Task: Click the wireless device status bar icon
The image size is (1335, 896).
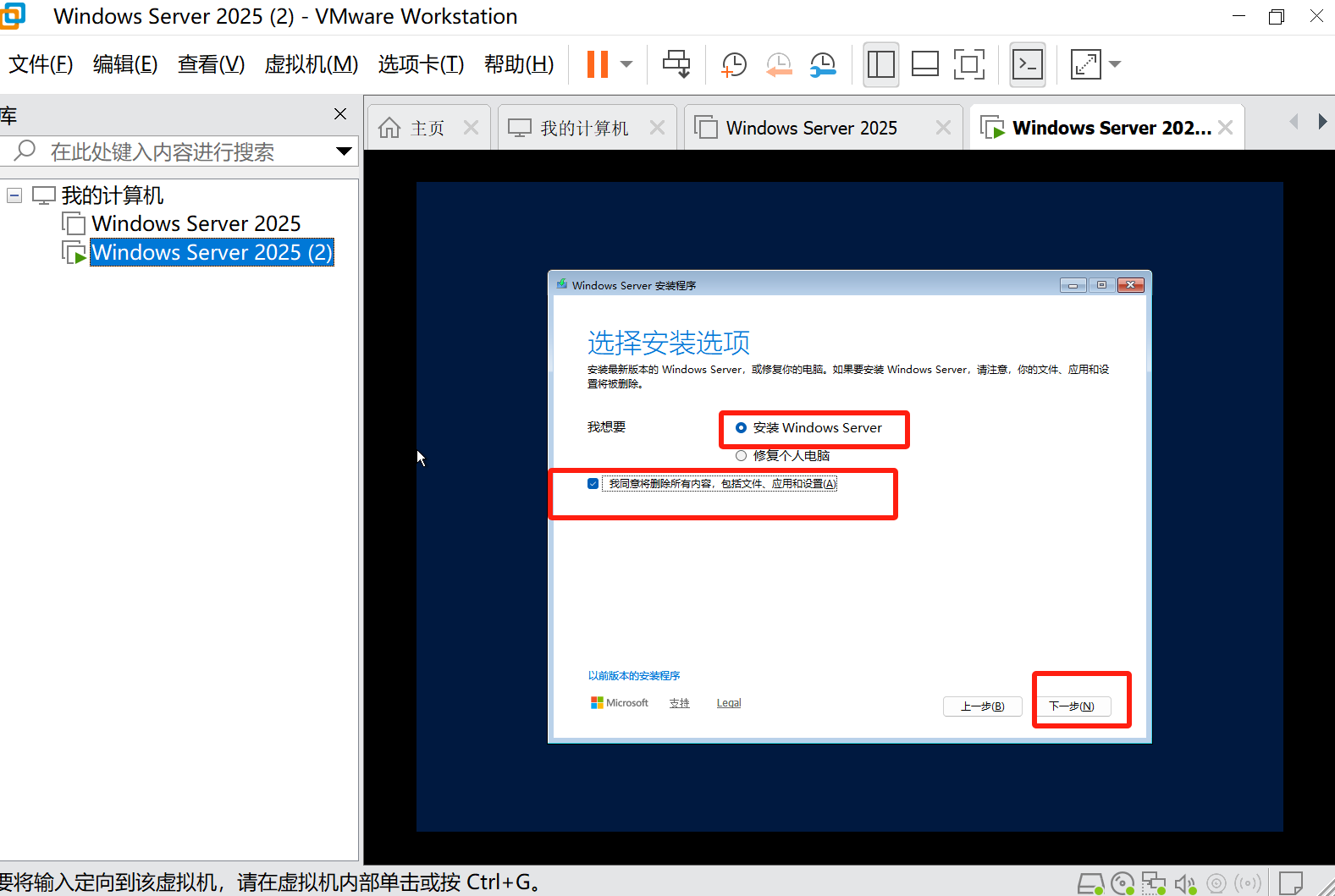Action: coord(1248,884)
